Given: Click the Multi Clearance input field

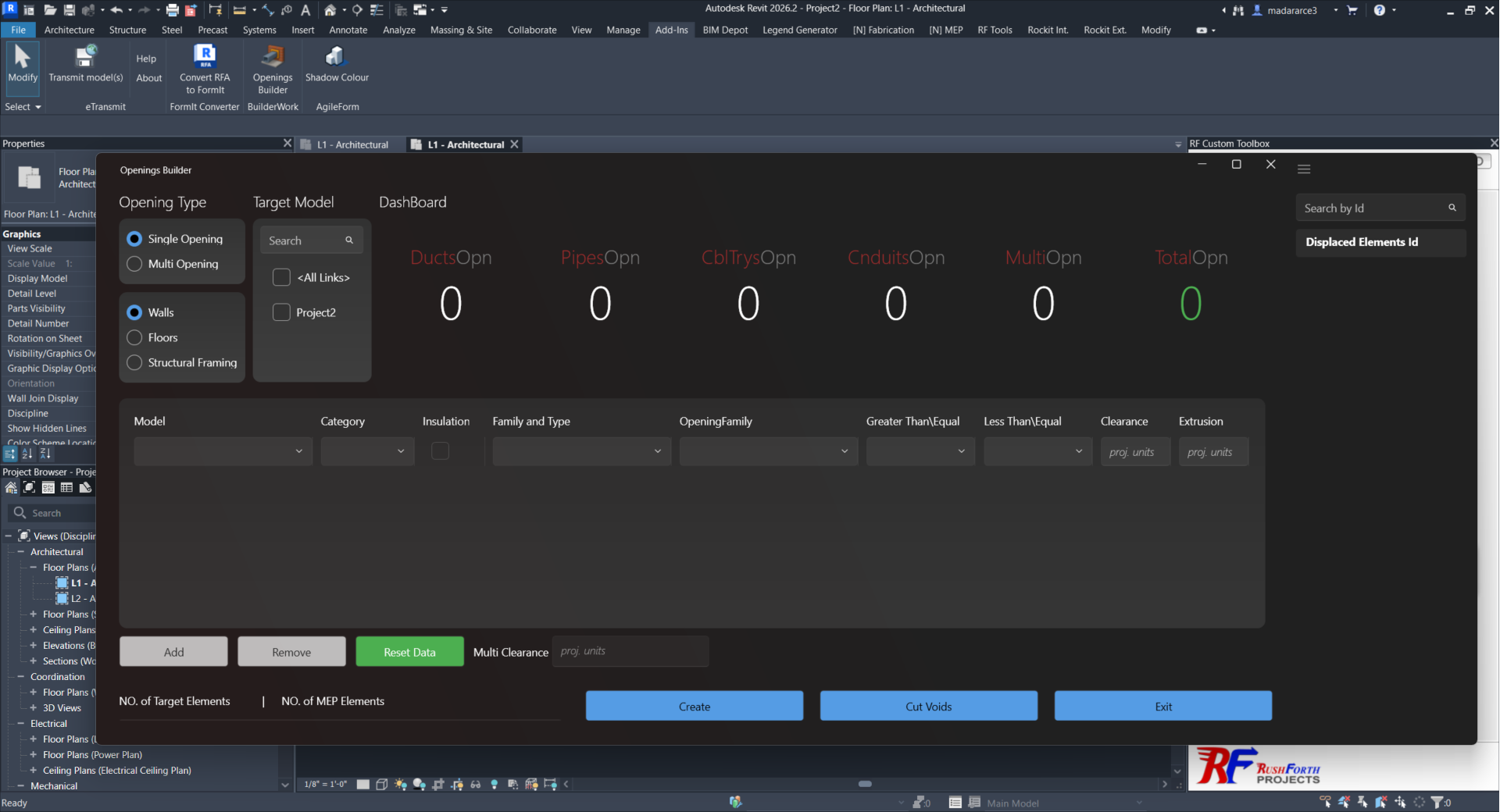Looking at the screenshot, I should click(x=630, y=651).
